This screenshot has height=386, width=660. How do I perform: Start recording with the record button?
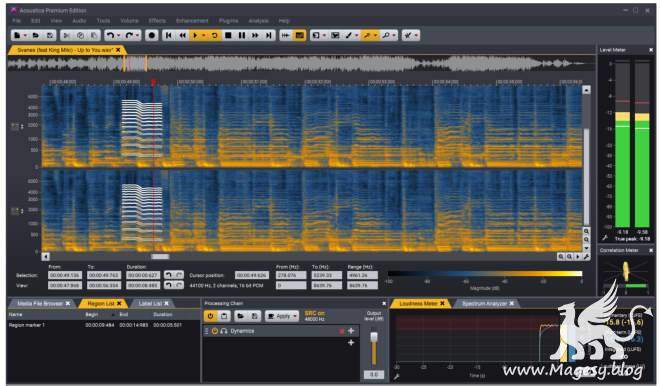pos(152,36)
